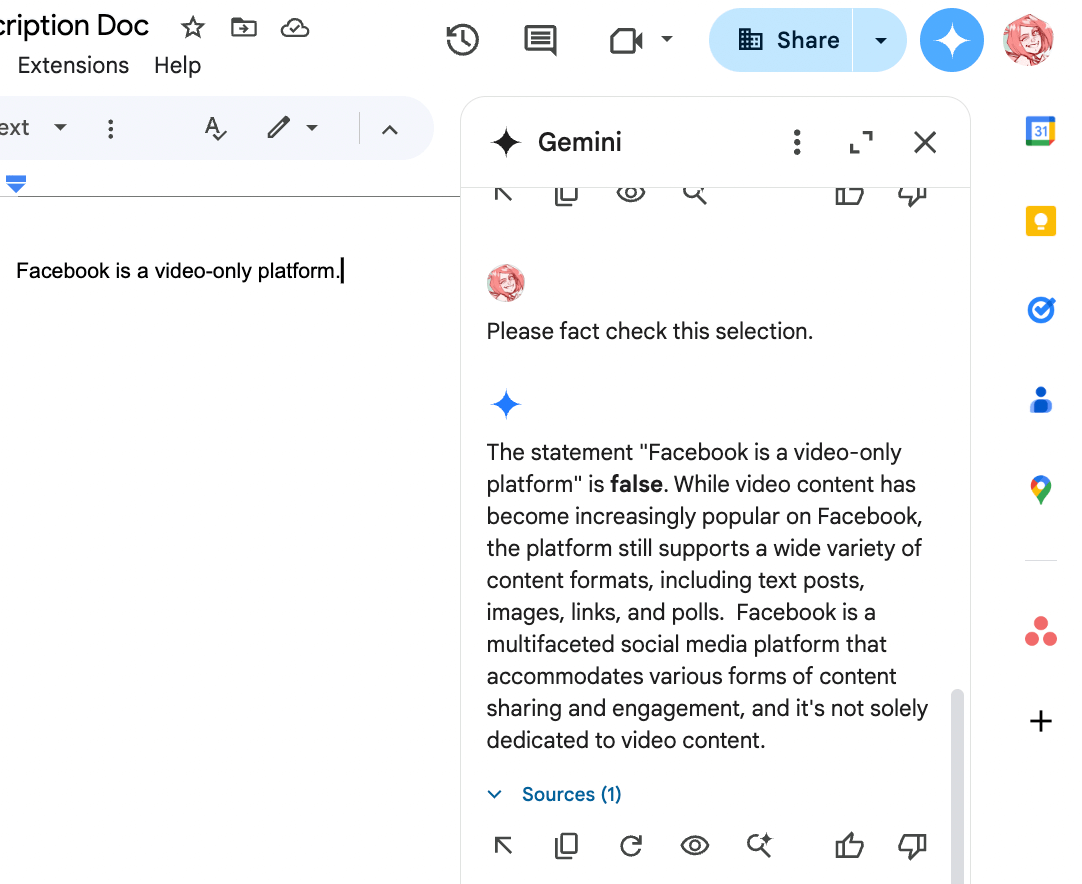Open the Google account avatar menu
Screen dimensions: 1082x884
[x=1029, y=40]
